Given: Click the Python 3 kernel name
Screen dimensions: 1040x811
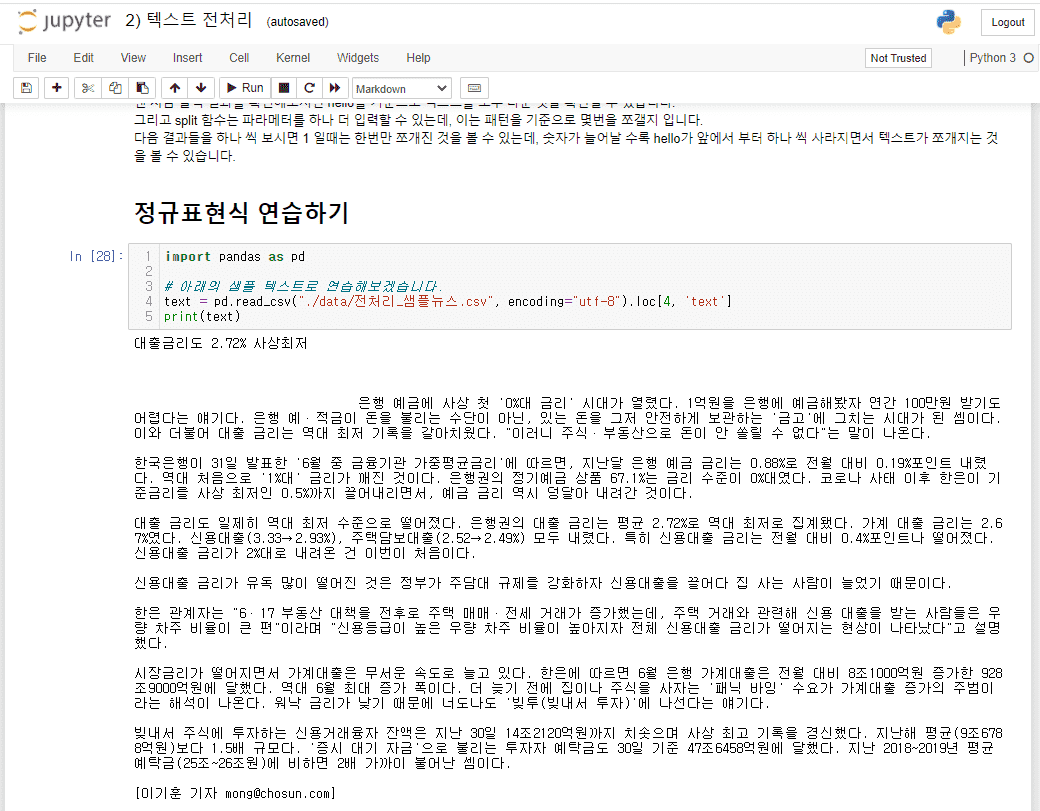Looking at the screenshot, I should coord(992,58).
